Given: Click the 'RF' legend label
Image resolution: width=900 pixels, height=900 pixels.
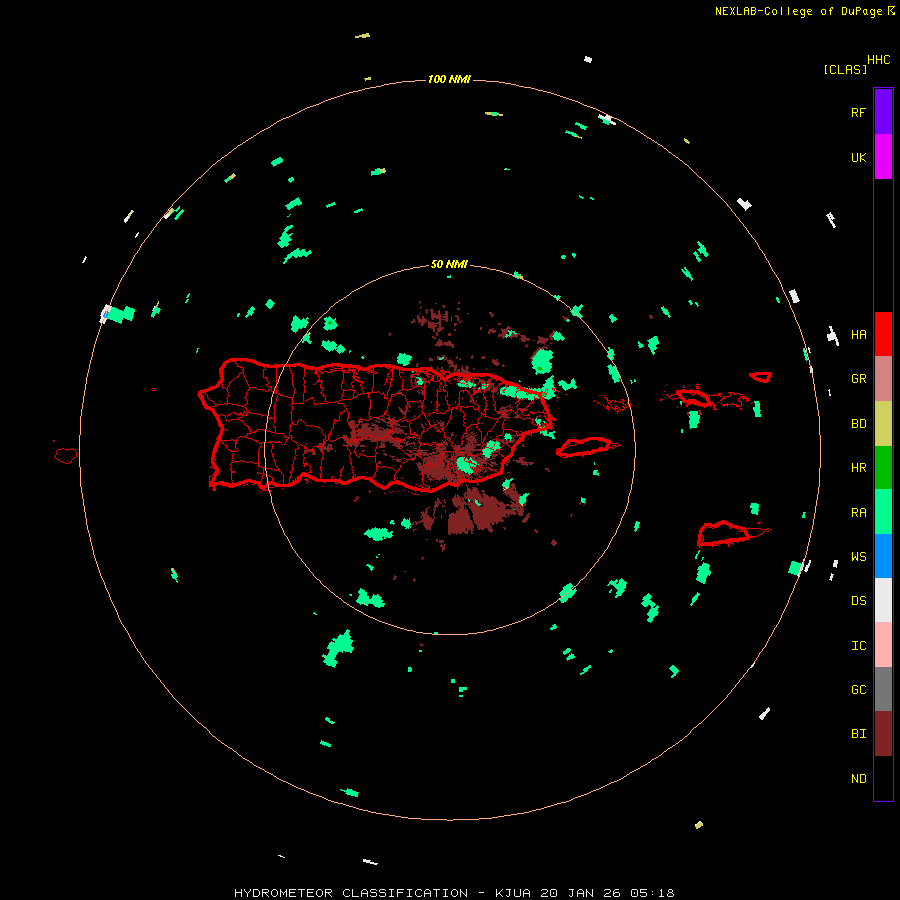Looking at the screenshot, I should [858, 112].
